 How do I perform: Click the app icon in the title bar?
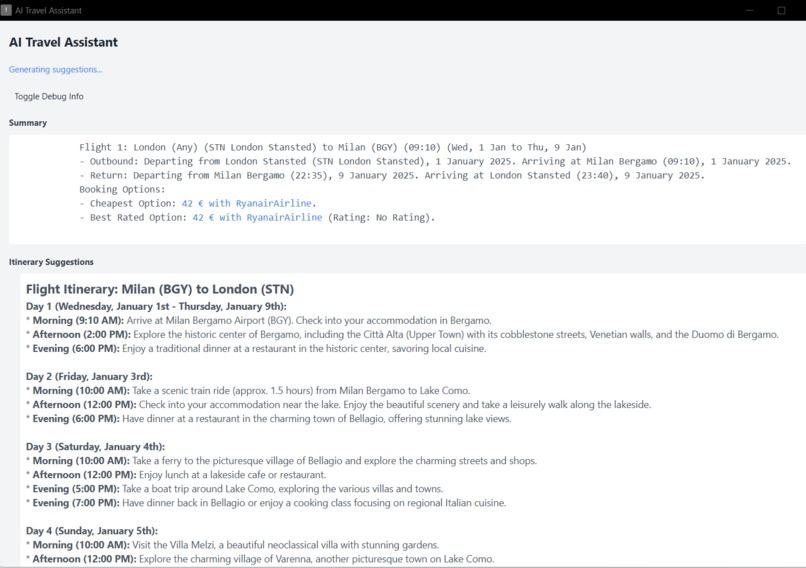pyautogui.click(x=6, y=10)
